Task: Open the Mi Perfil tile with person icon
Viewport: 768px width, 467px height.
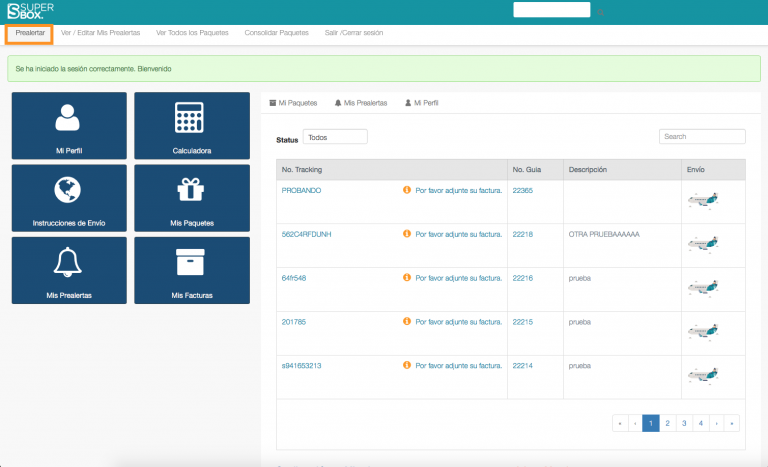Action: pos(69,126)
